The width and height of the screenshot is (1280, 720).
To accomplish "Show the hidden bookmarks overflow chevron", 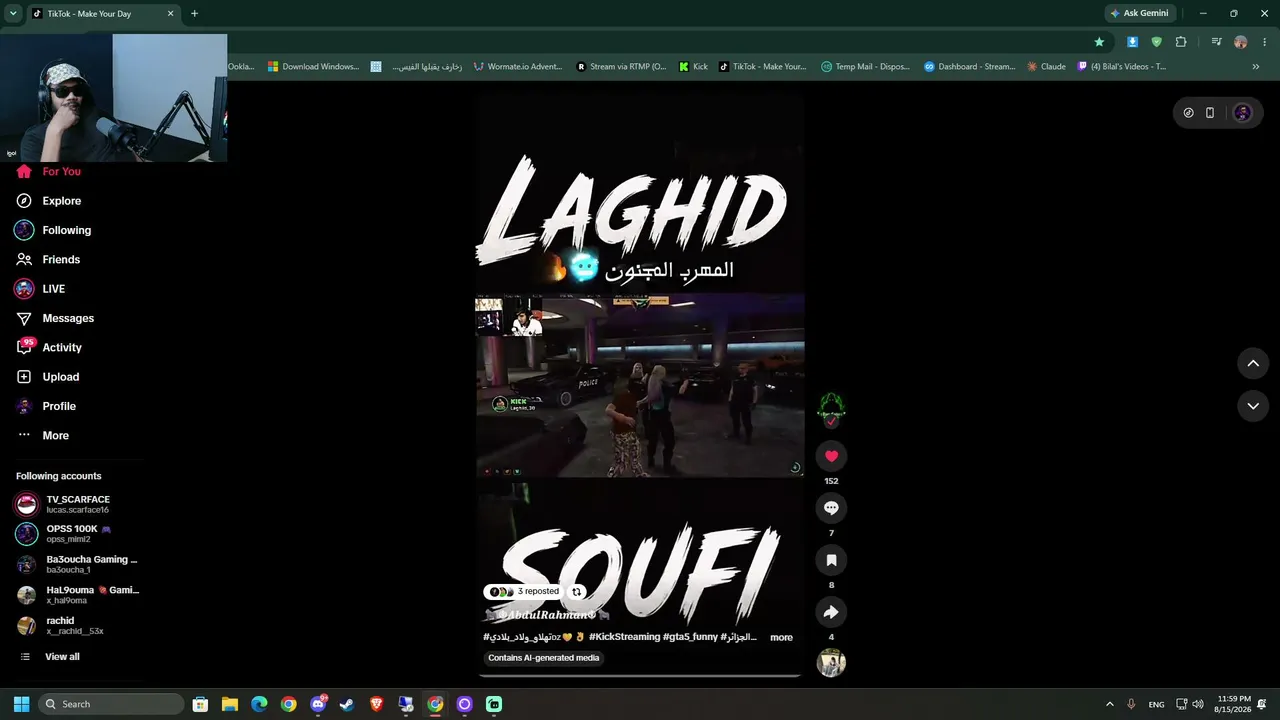I will (1256, 67).
